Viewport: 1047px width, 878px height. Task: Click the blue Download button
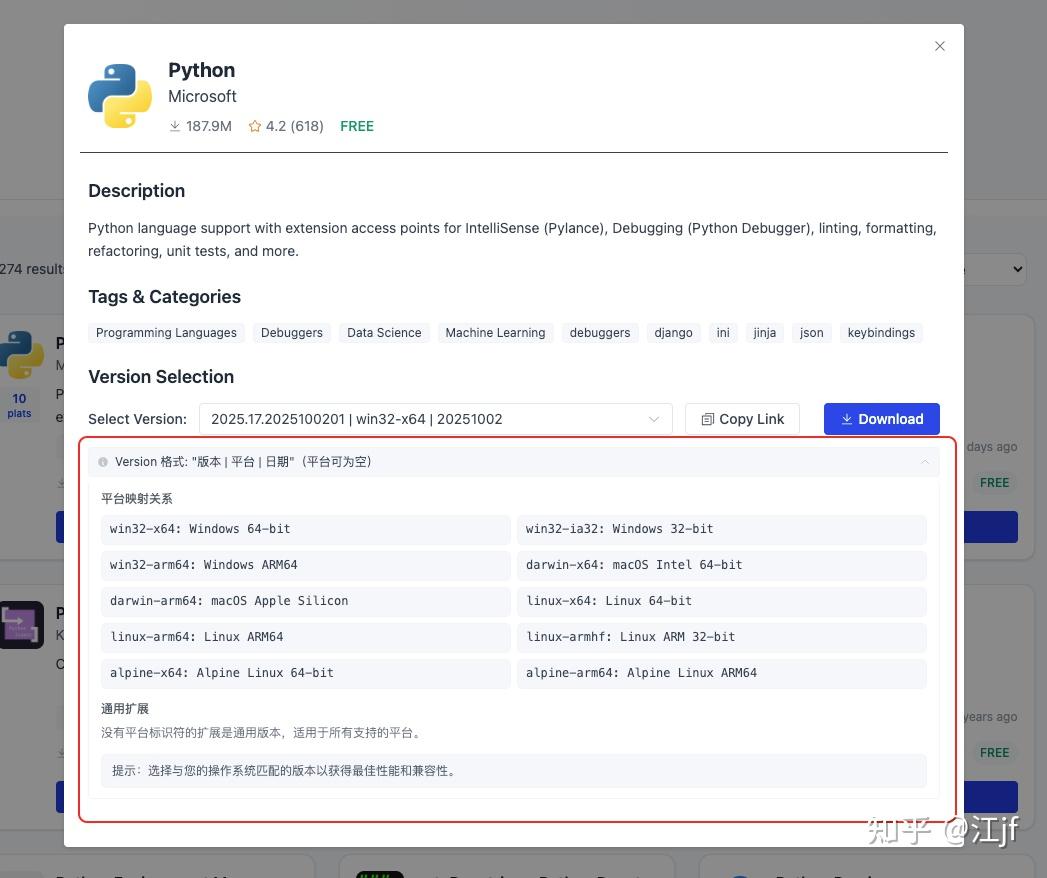pos(881,419)
